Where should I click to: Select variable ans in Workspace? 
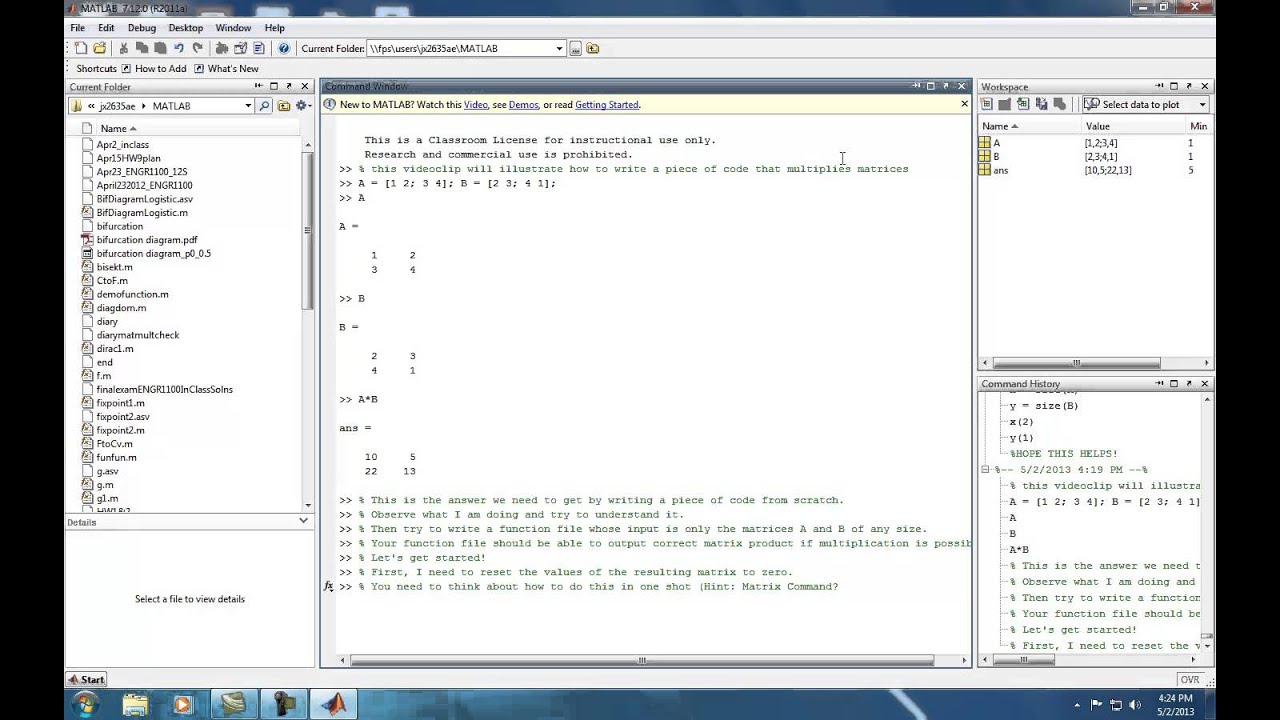pyautogui.click(x=1000, y=170)
